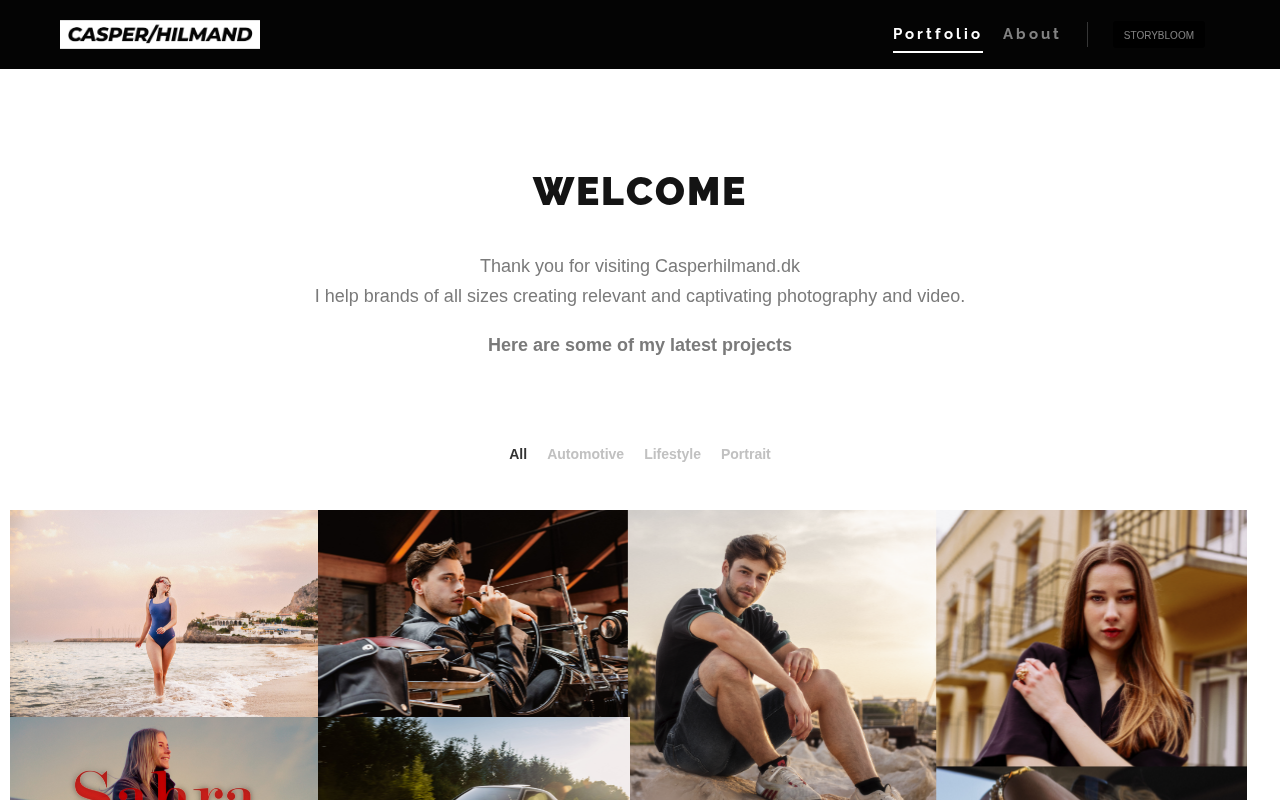Select the All filter
Viewport: 1280px width, 800px height.
pos(518,454)
